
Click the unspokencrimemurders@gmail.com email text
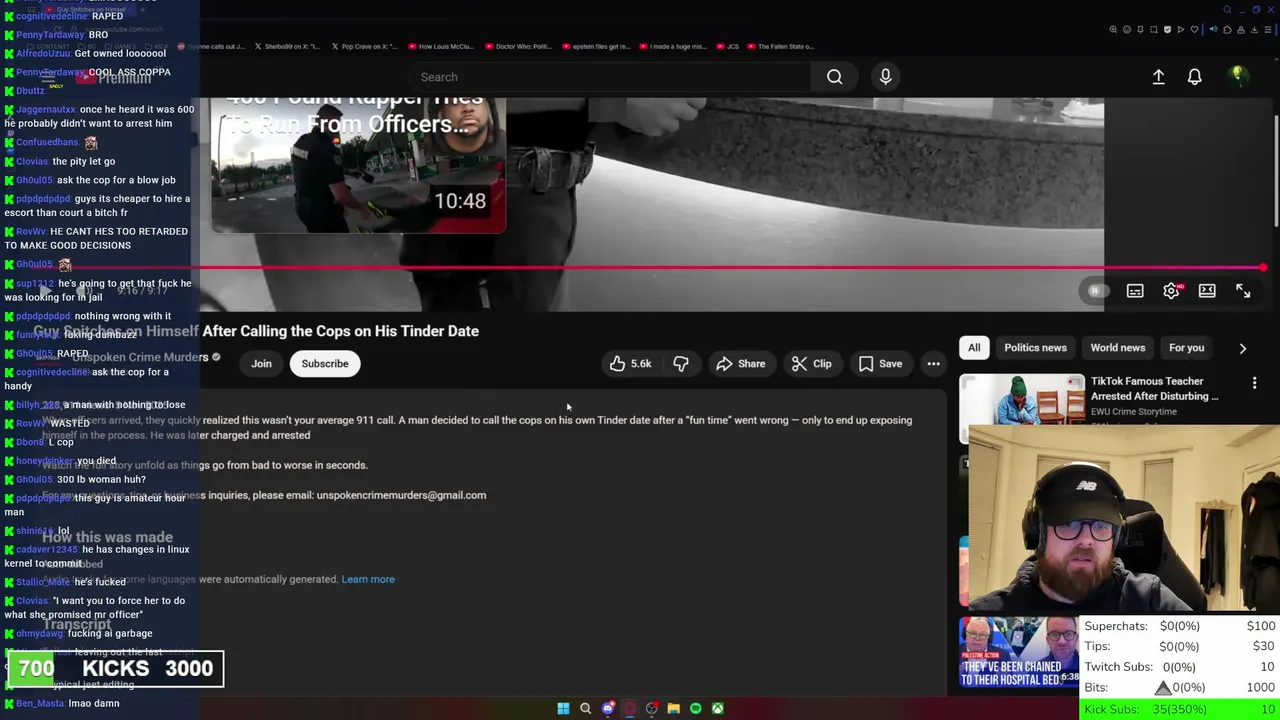pyautogui.click(x=401, y=495)
